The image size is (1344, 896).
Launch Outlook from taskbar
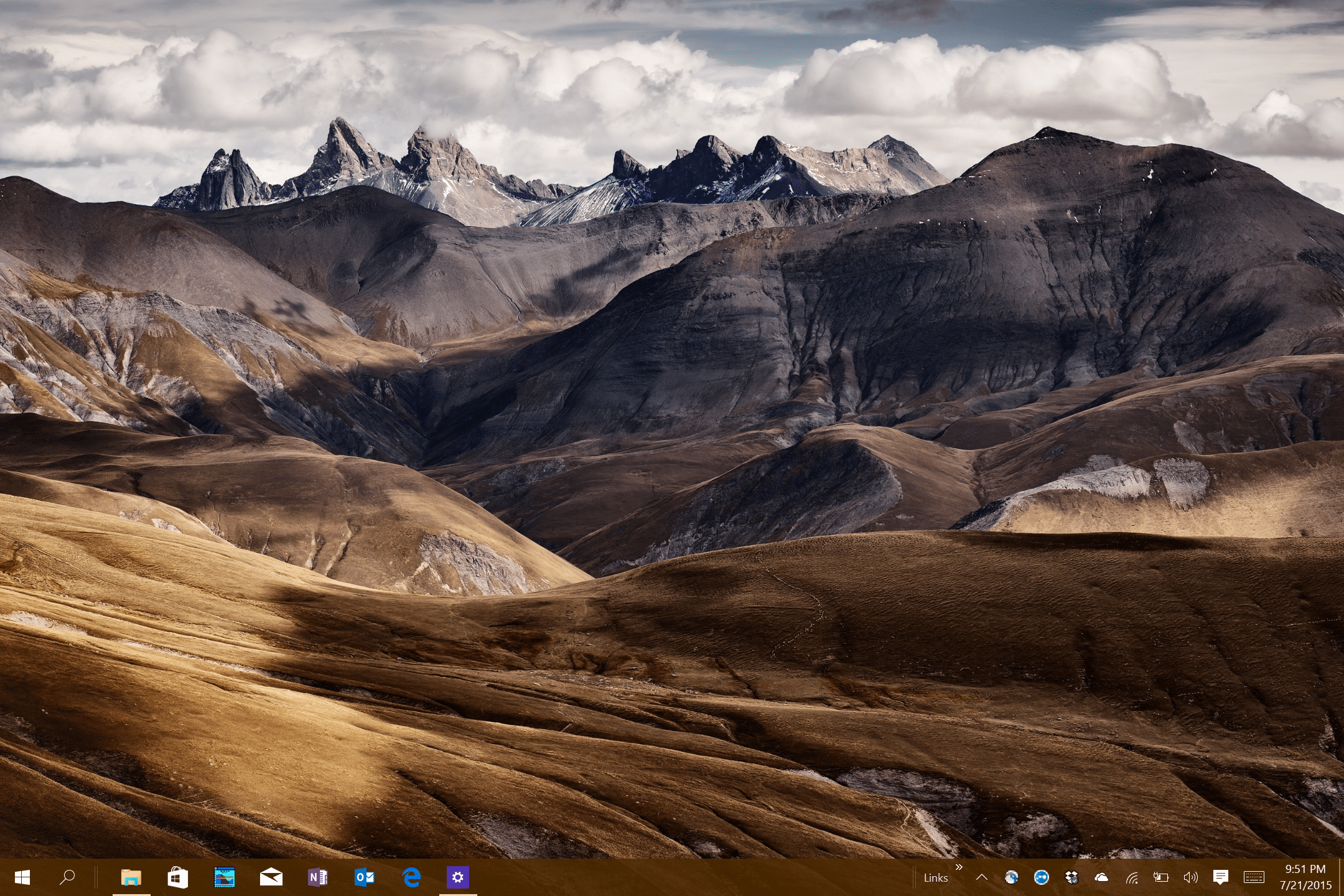[x=365, y=877]
